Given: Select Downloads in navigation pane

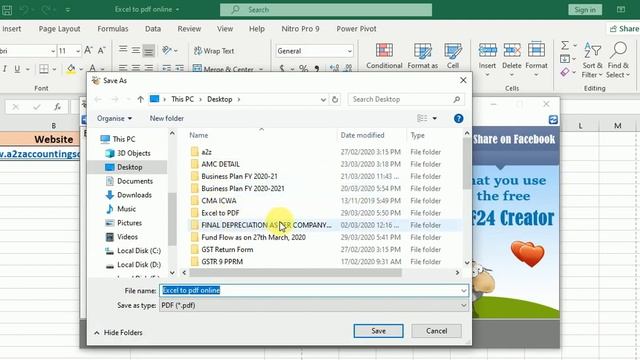Looking at the screenshot, I should coord(134,195).
